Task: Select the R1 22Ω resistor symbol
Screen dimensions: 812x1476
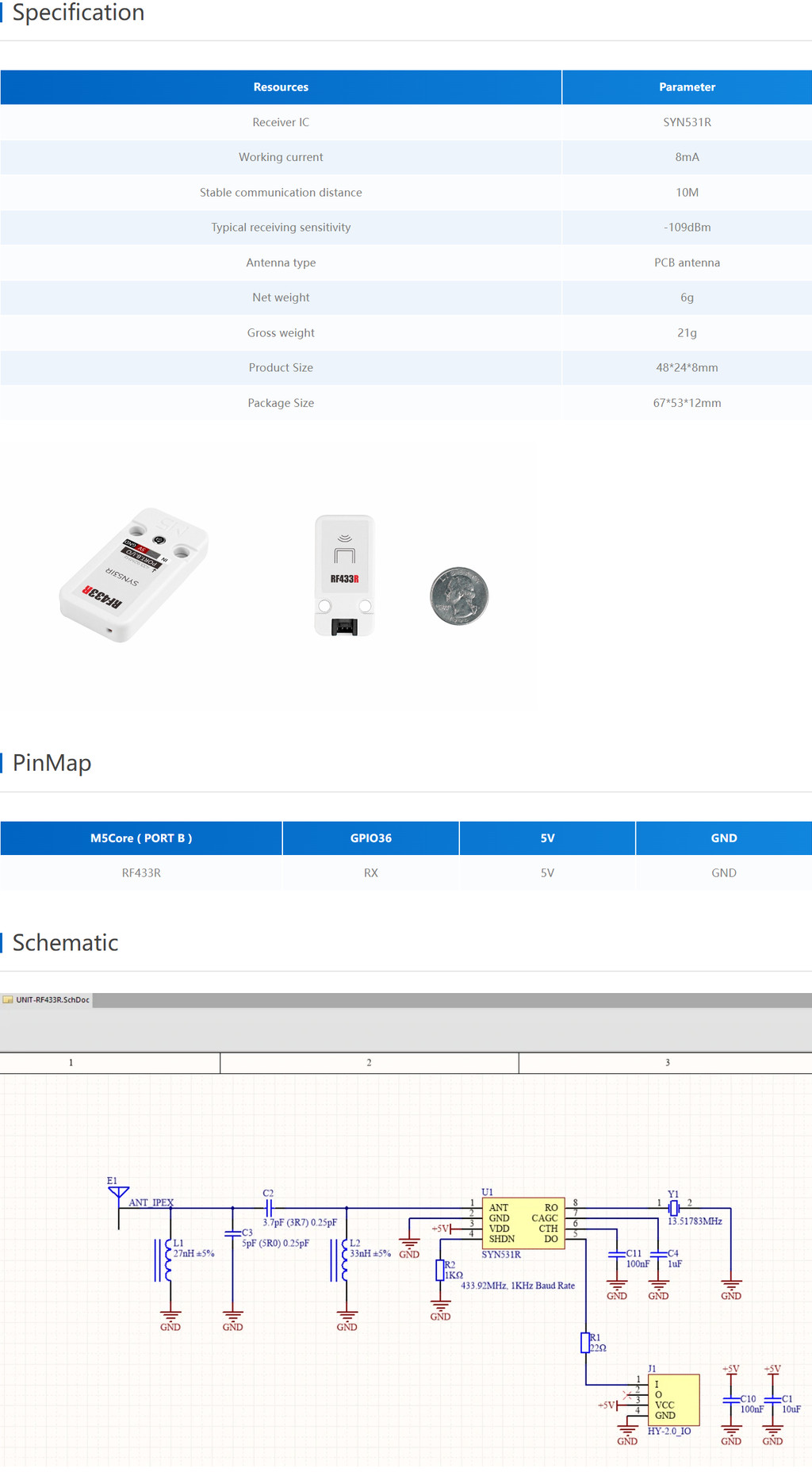Action: [x=585, y=1342]
